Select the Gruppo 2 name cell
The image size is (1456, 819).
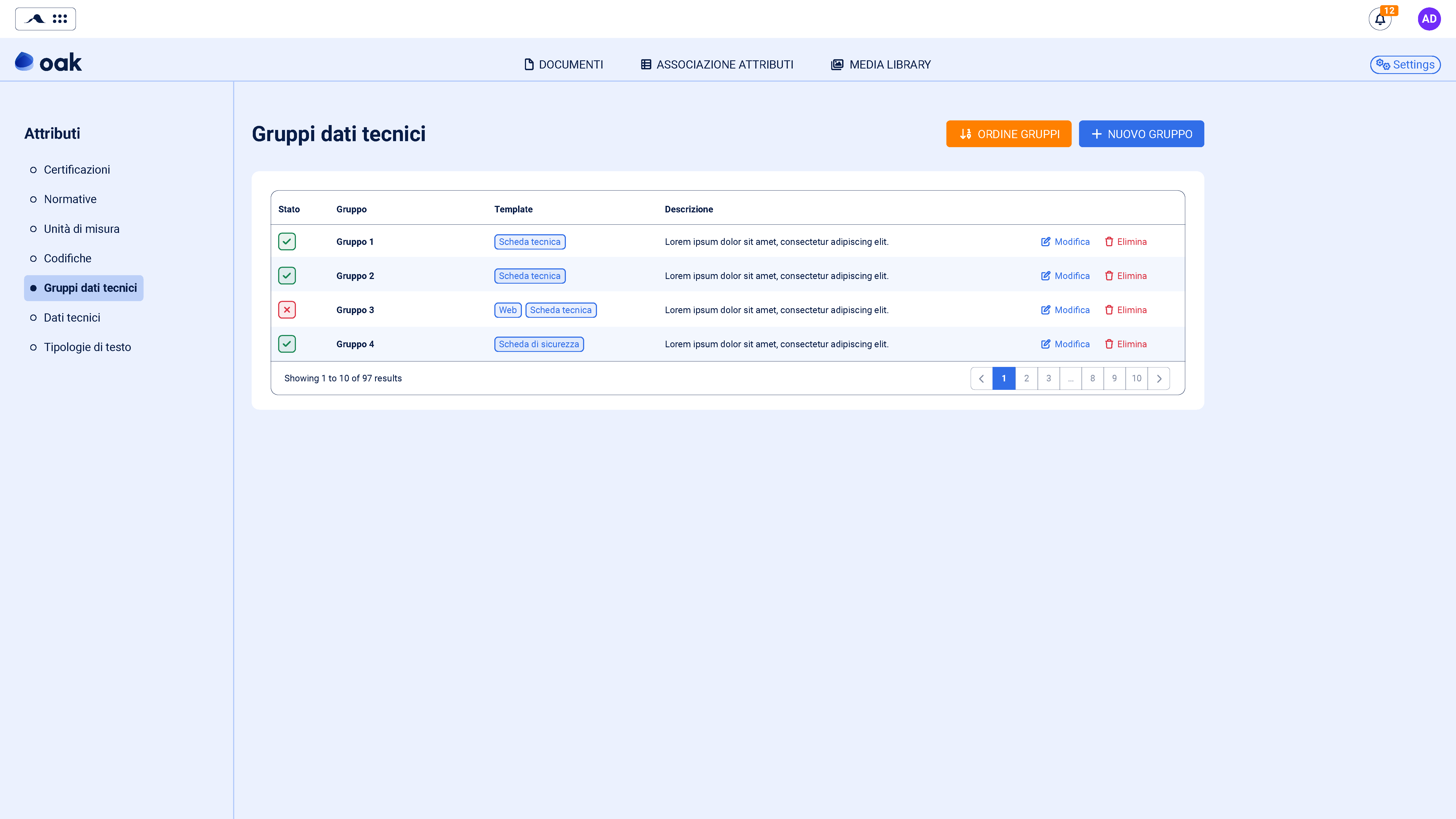pos(355,276)
